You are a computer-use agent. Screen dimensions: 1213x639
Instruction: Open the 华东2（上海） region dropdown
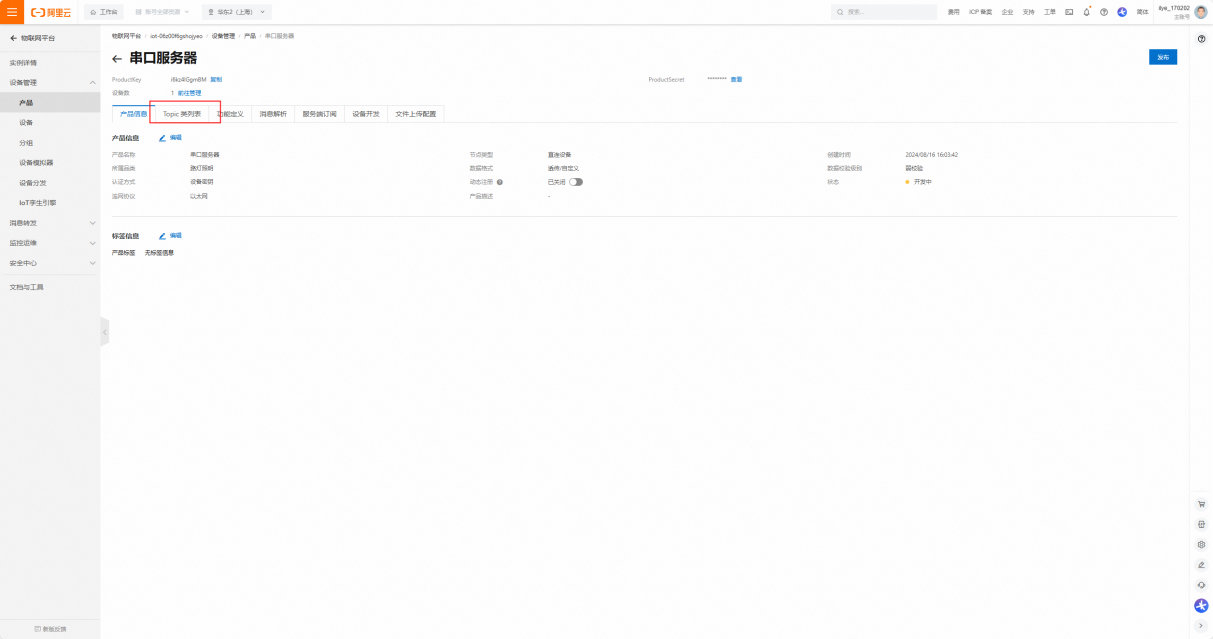236,12
